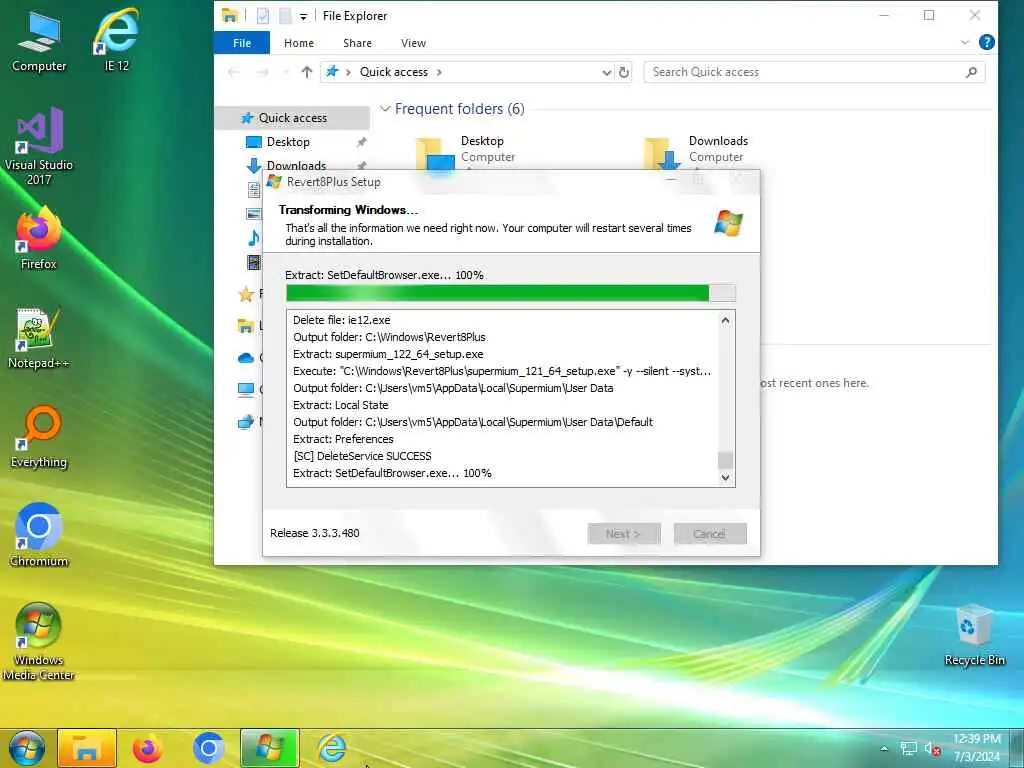Open Visual Studio 2017 desktop shortcut
This screenshot has width=1024, height=768.
pyautogui.click(x=39, y=146)
